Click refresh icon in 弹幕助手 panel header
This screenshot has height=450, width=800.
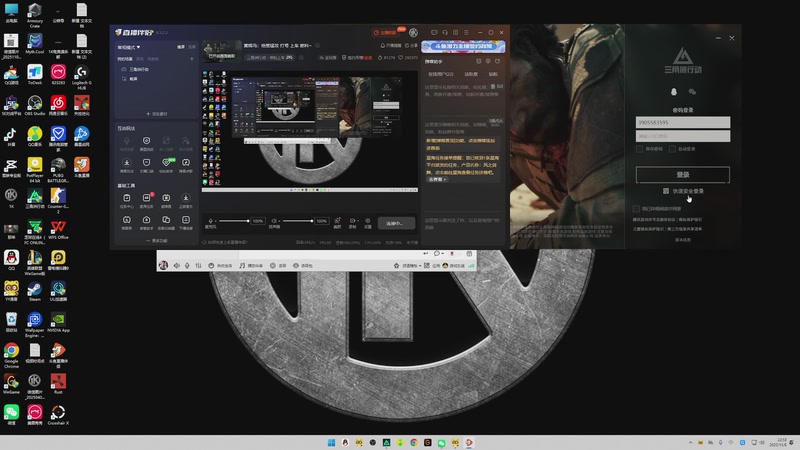497,61
